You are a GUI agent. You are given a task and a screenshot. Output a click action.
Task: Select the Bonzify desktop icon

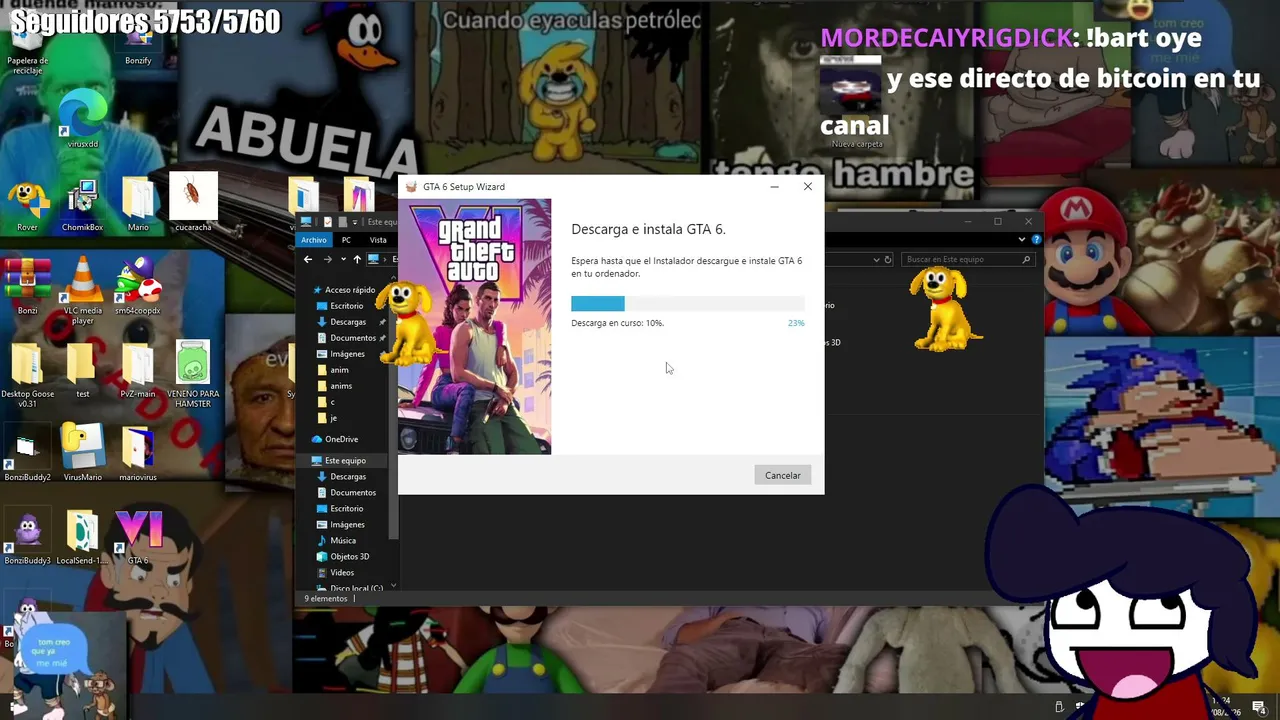click(138, 45)
